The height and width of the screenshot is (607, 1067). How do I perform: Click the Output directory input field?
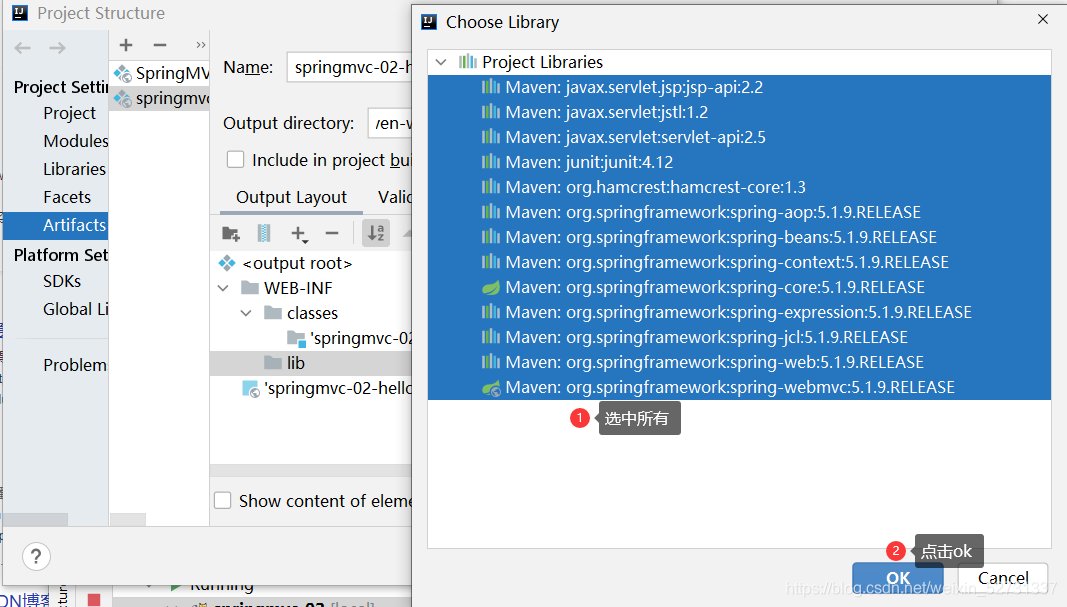(x=390, y=123)
